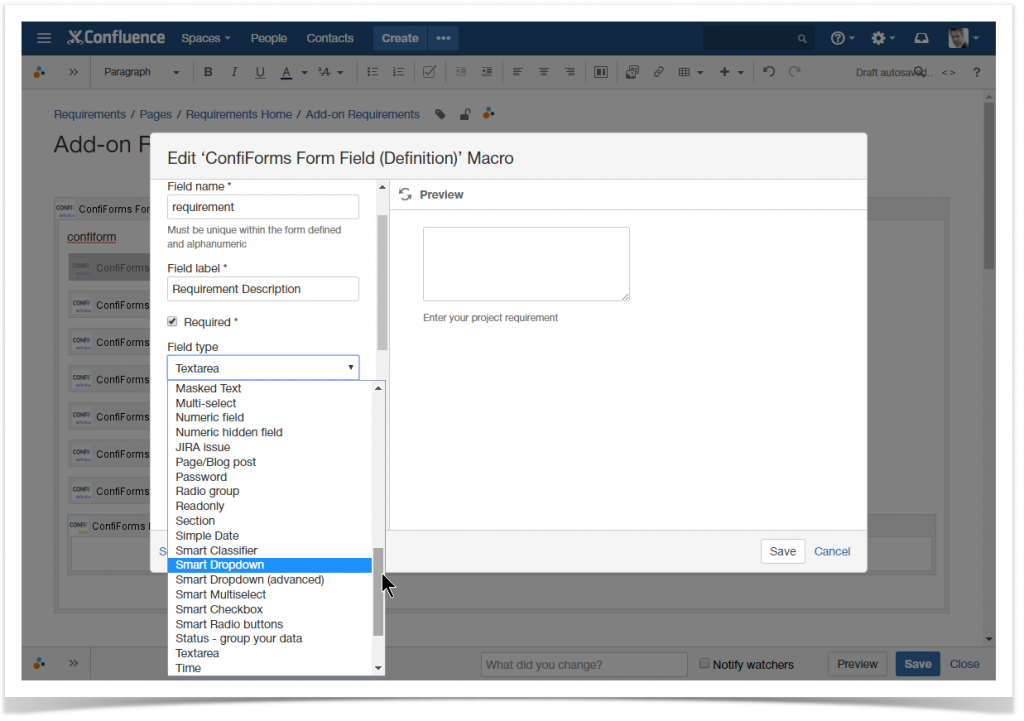
Task: Enable the Required checkbox for the field
Action: point(173,321)
